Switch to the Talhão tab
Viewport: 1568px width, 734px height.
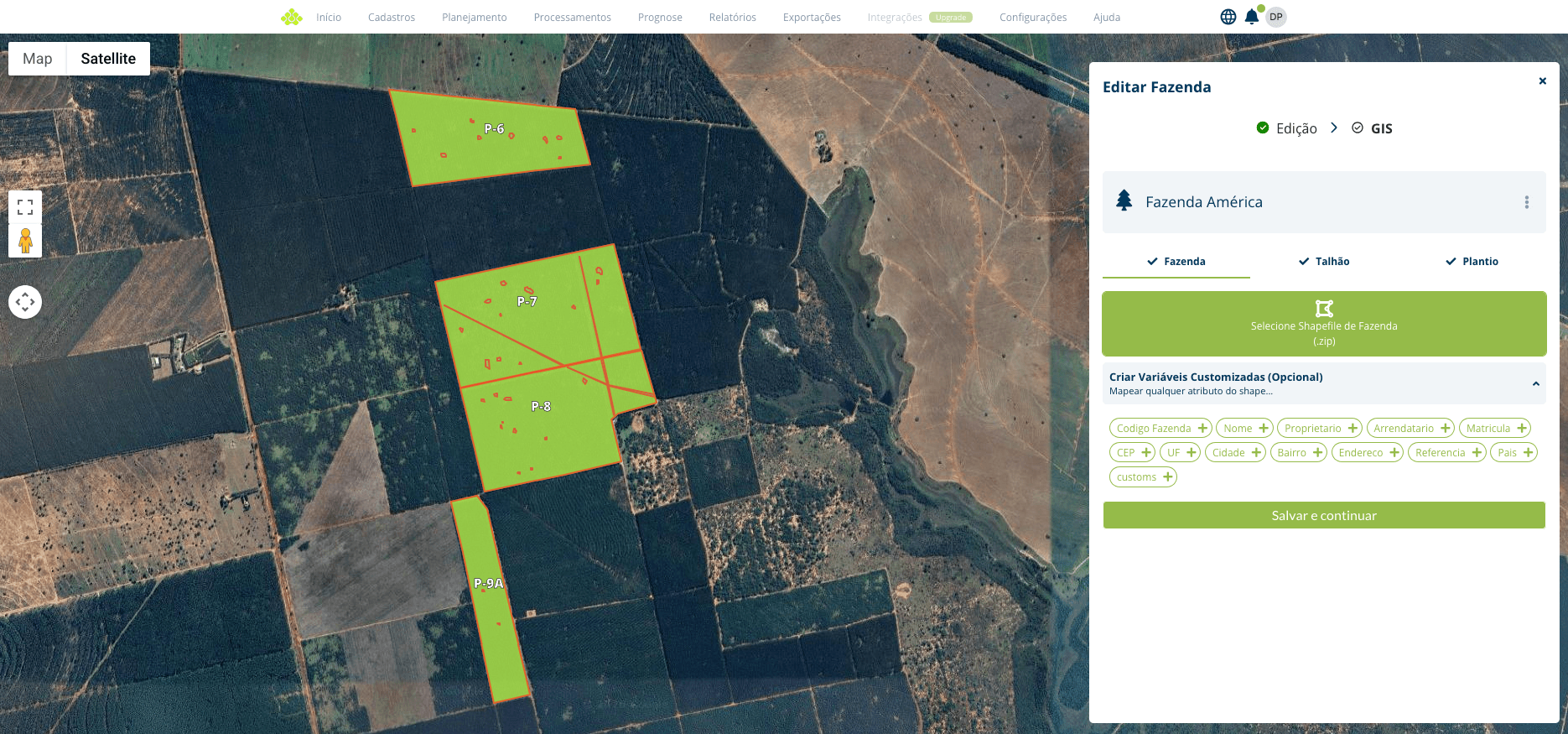(1324, 261)
